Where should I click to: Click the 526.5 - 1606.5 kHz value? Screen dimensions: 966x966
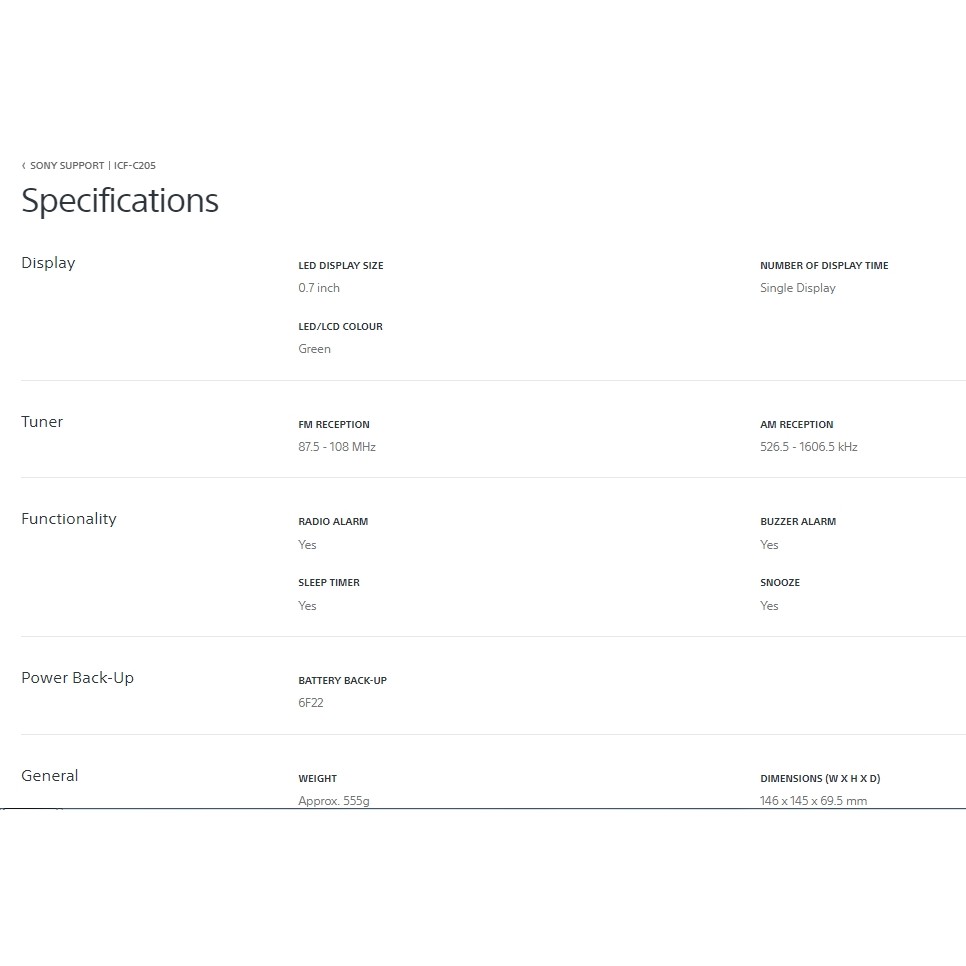808,447
